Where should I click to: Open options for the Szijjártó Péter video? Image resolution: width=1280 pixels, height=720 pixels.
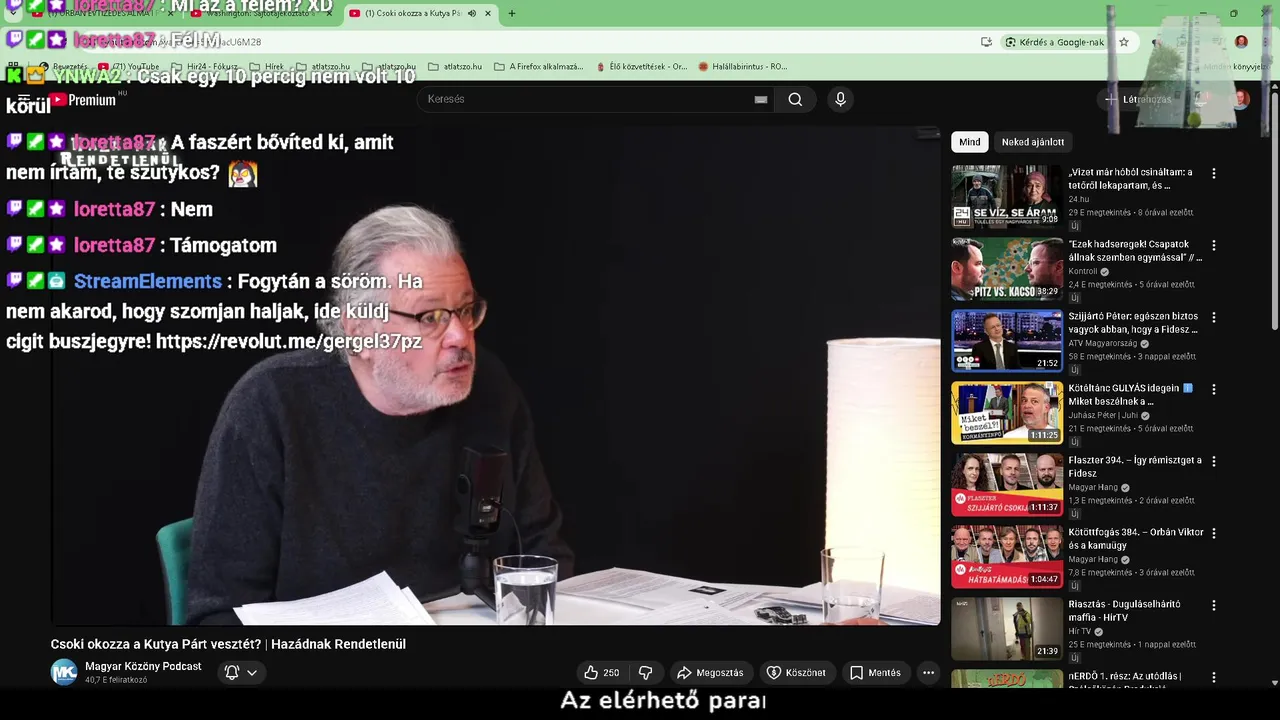point(1214,317)
